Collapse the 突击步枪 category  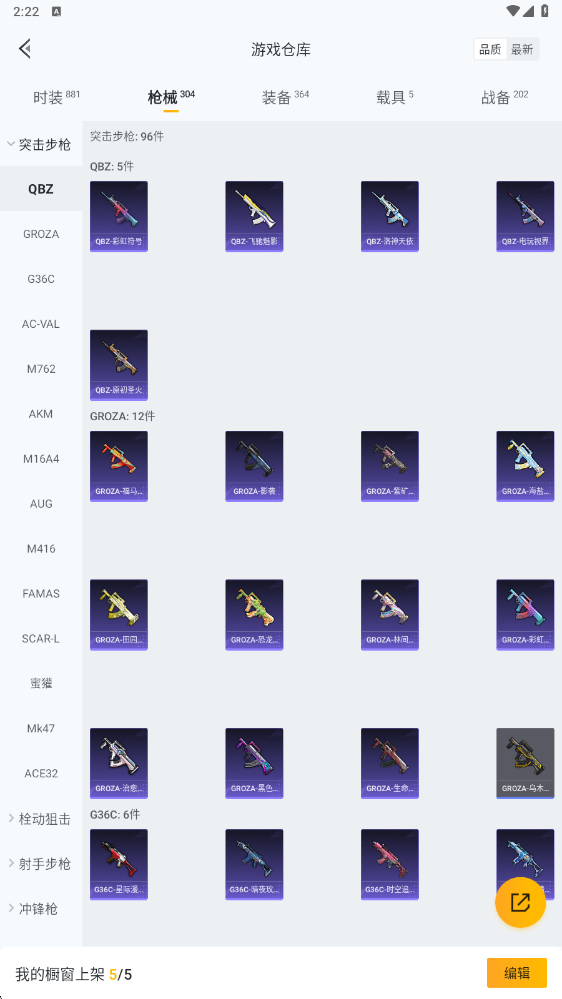(x=41, y=144)
